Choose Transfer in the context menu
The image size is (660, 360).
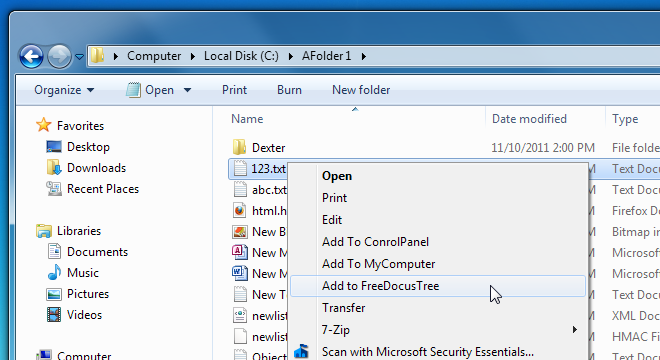click(x=438, y=308)
